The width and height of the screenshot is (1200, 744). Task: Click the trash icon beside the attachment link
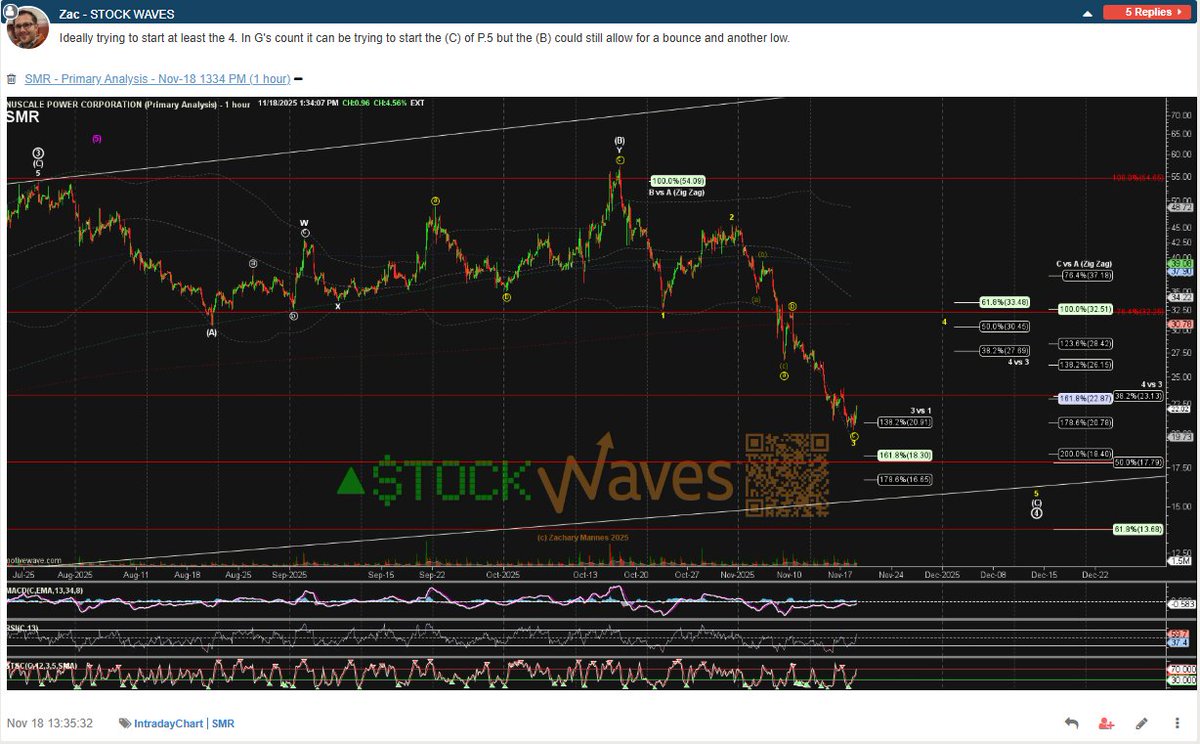pyautogui.click(x=11, y=79)
